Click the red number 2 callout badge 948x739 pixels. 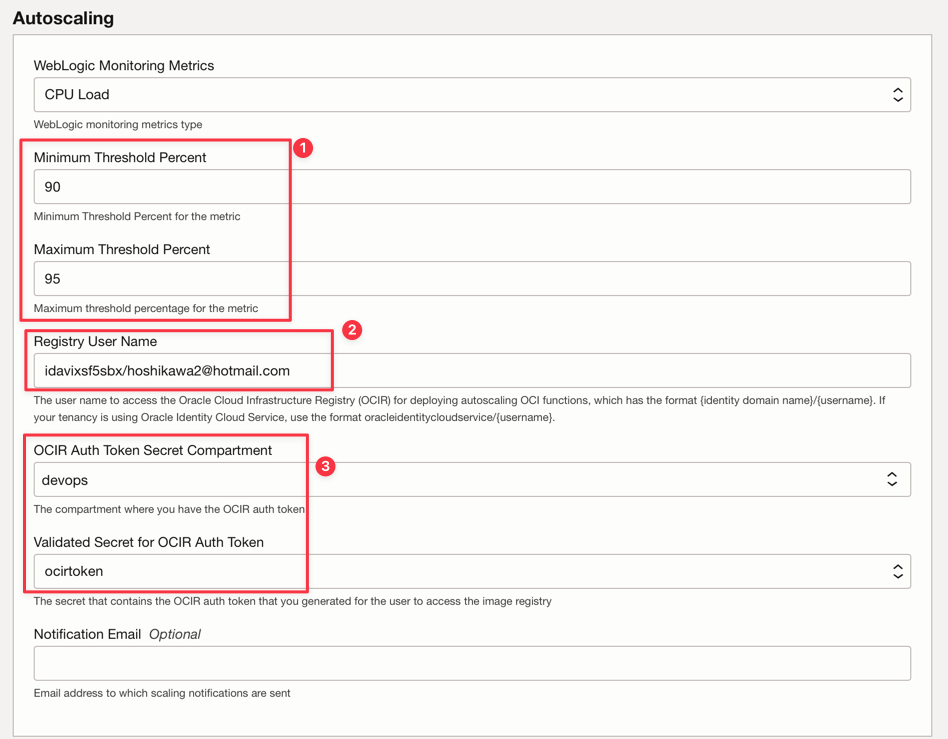351,330
